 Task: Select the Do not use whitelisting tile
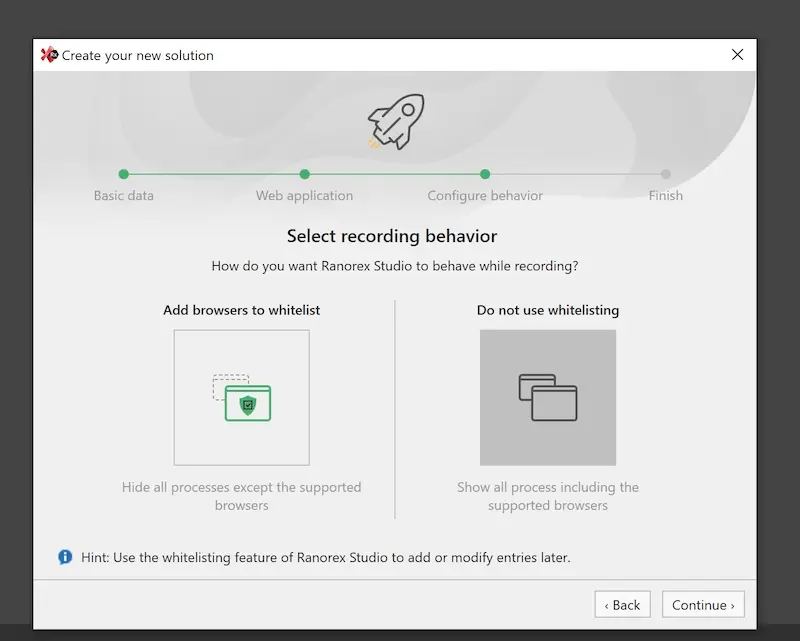(548, 398)
